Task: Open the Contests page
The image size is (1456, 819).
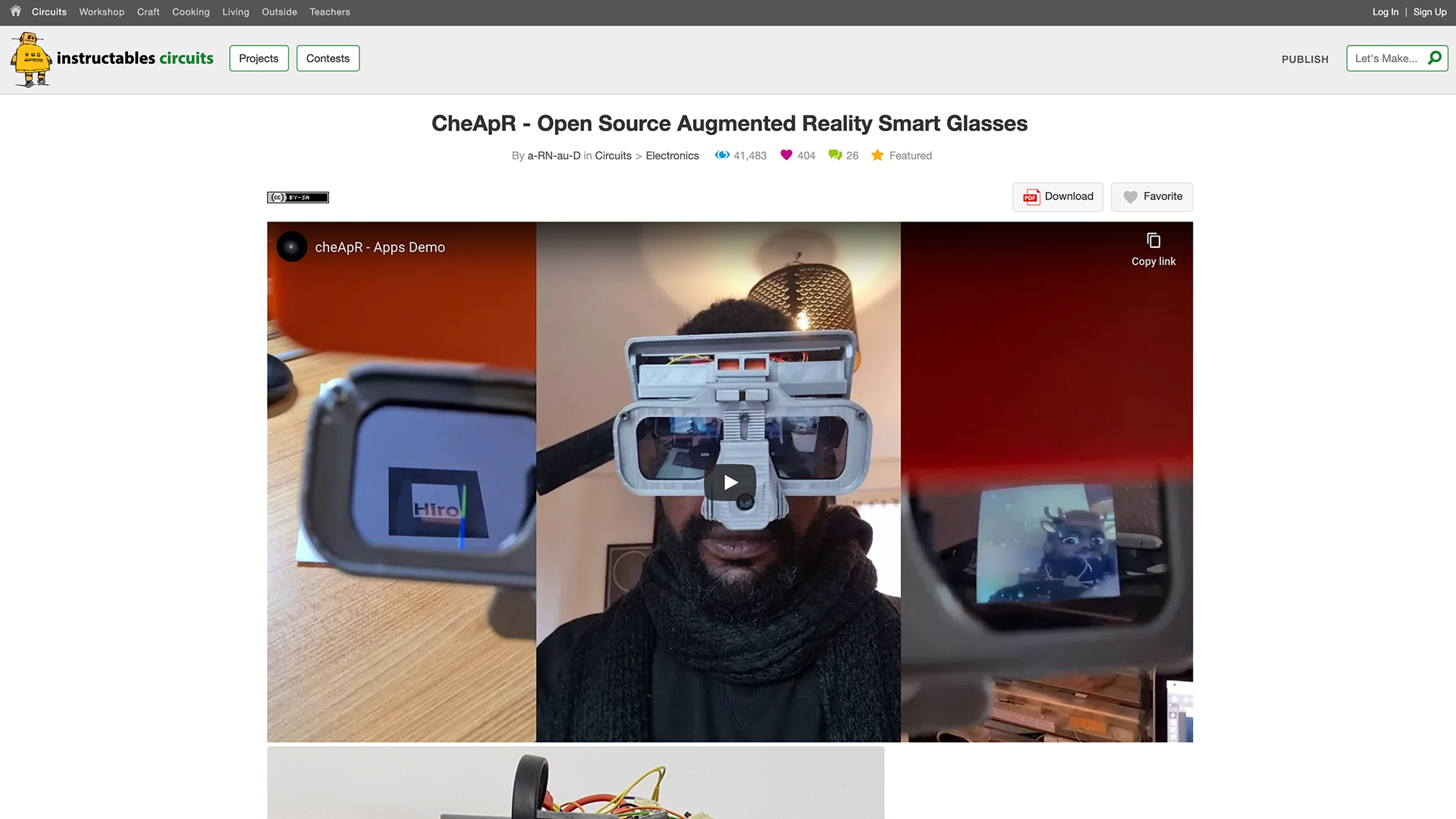Action: click(328, 58)
